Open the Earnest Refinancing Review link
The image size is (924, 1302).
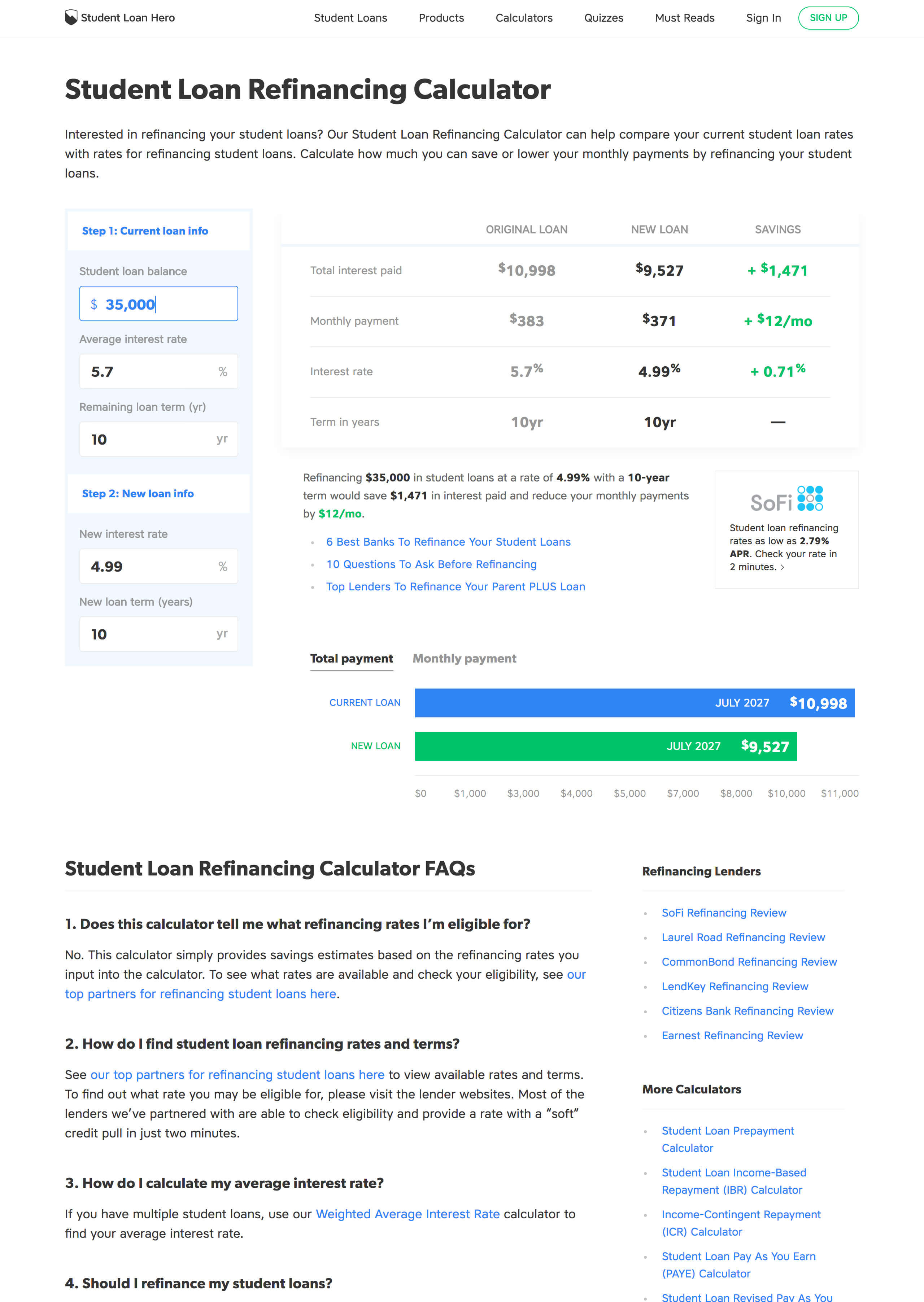click(x=732, y=1035)
